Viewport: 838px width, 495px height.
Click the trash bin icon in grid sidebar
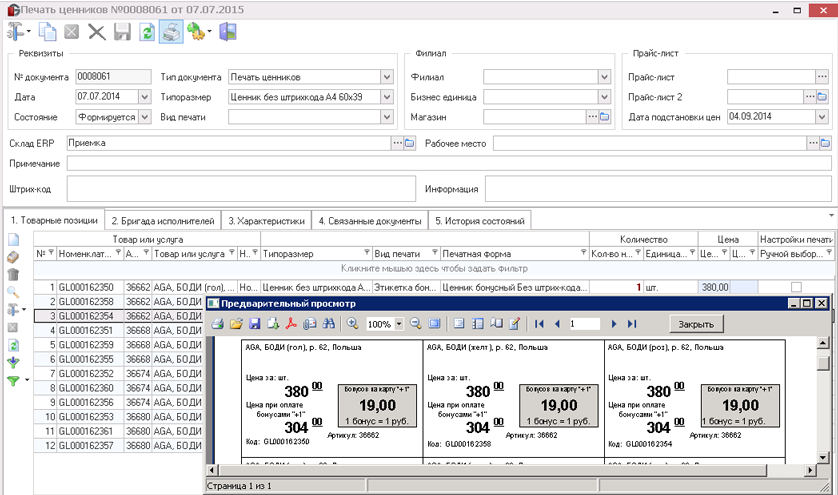(x=13, y=275)
